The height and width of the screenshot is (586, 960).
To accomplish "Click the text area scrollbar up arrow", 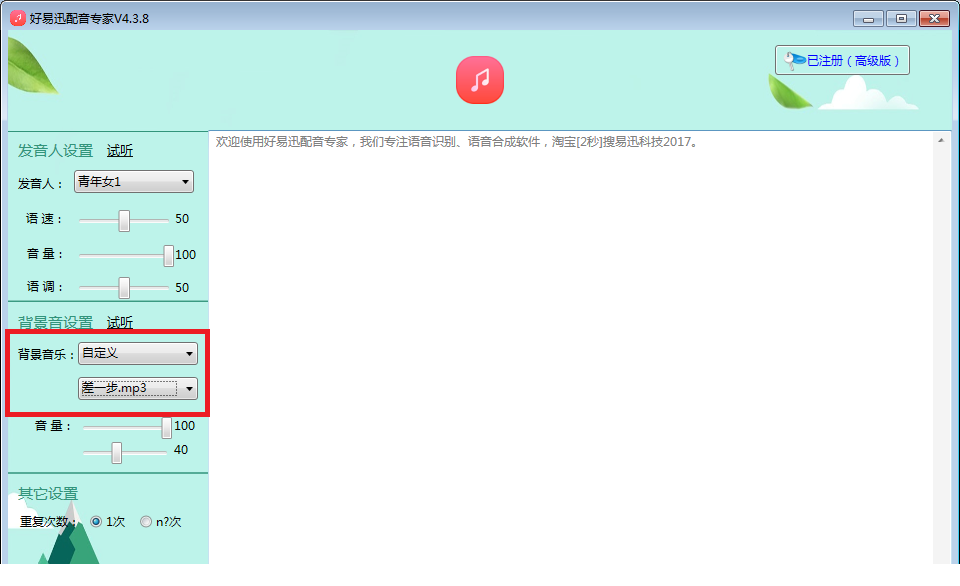I will [941, 141].
